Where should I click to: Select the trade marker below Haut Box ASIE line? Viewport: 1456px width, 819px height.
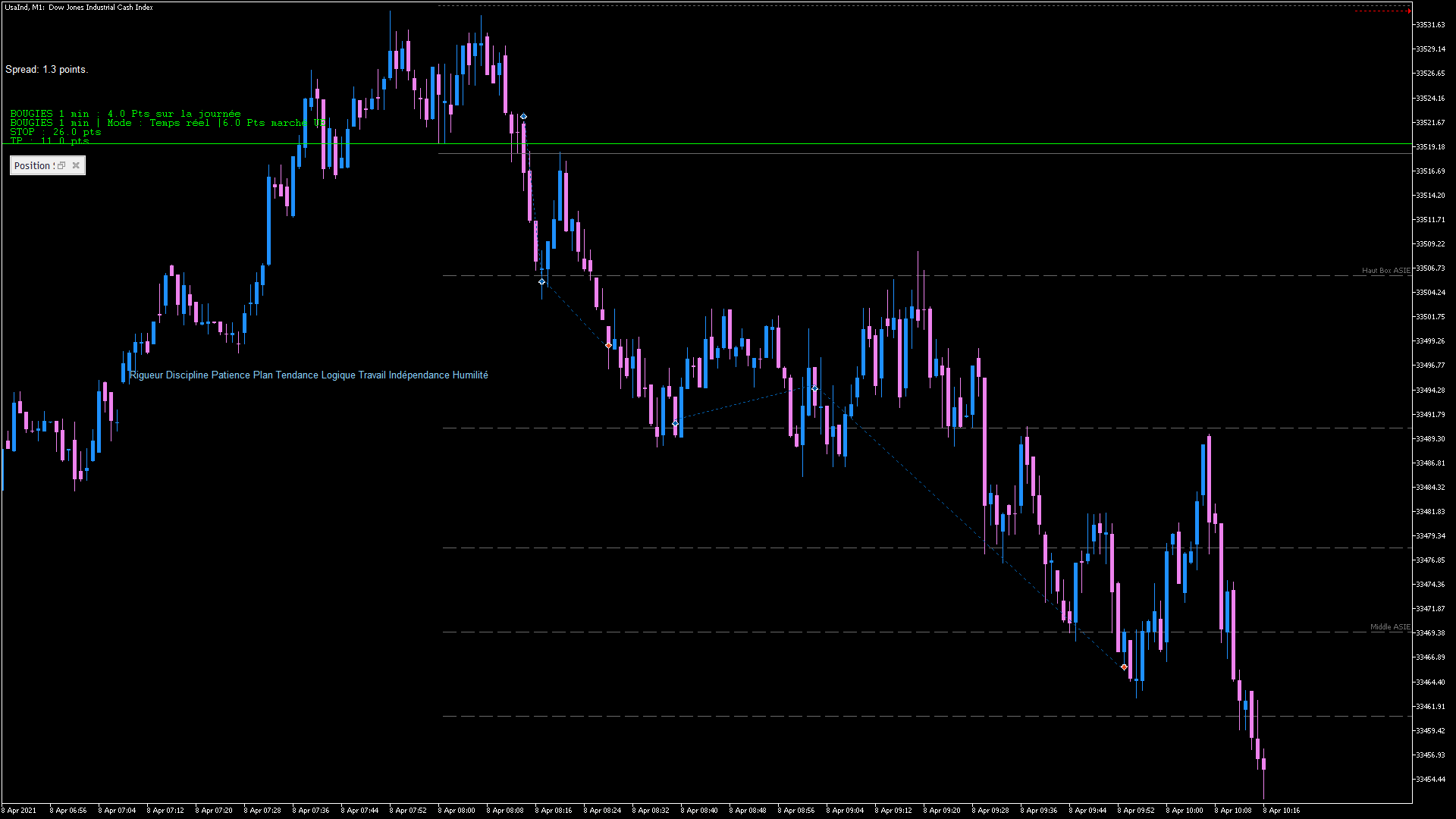point(541,282)
